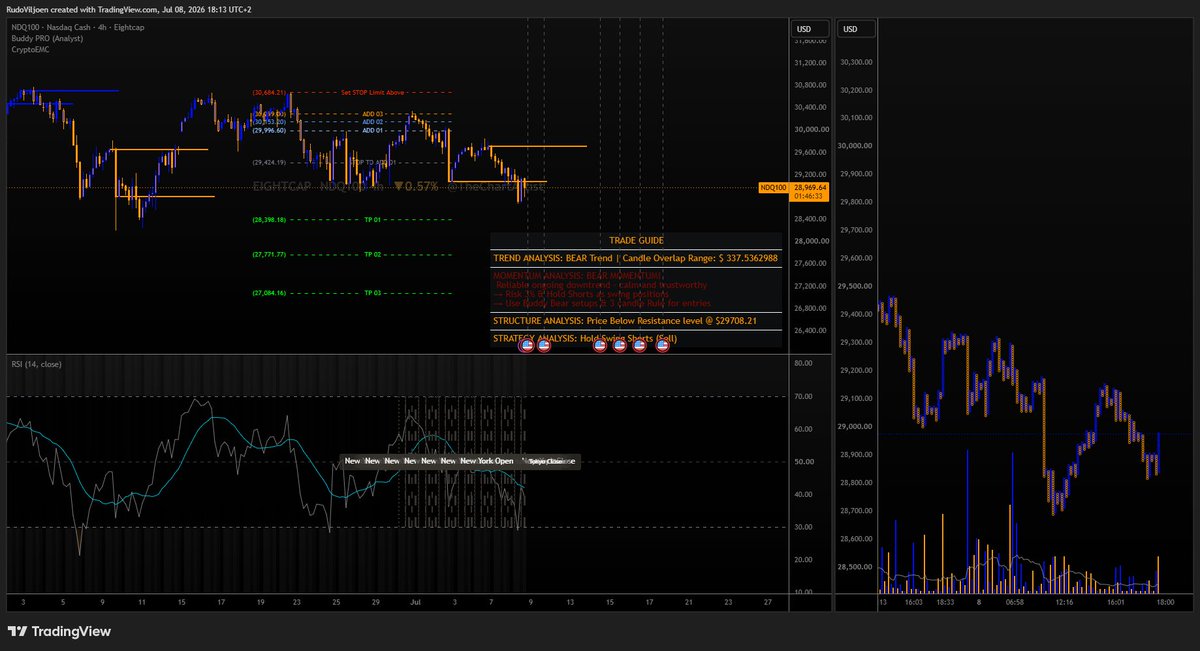1200x651 pixels.
Task: Click the TP 03 target label
Action: click(372, 293)
